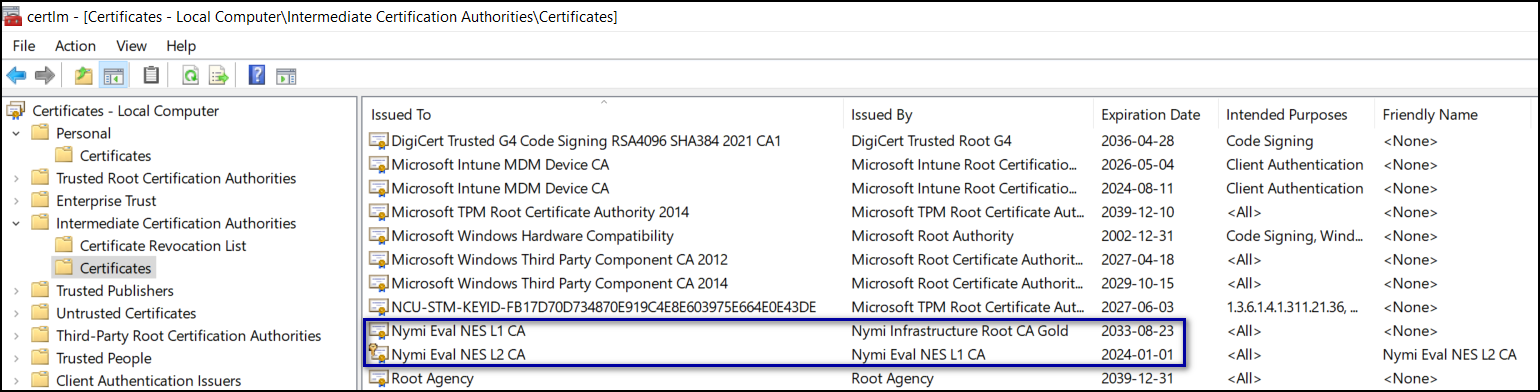Screen dimensions: 1540x392
Task: Click the Export List toolbar icon
Action: click(x=219, y=75)
